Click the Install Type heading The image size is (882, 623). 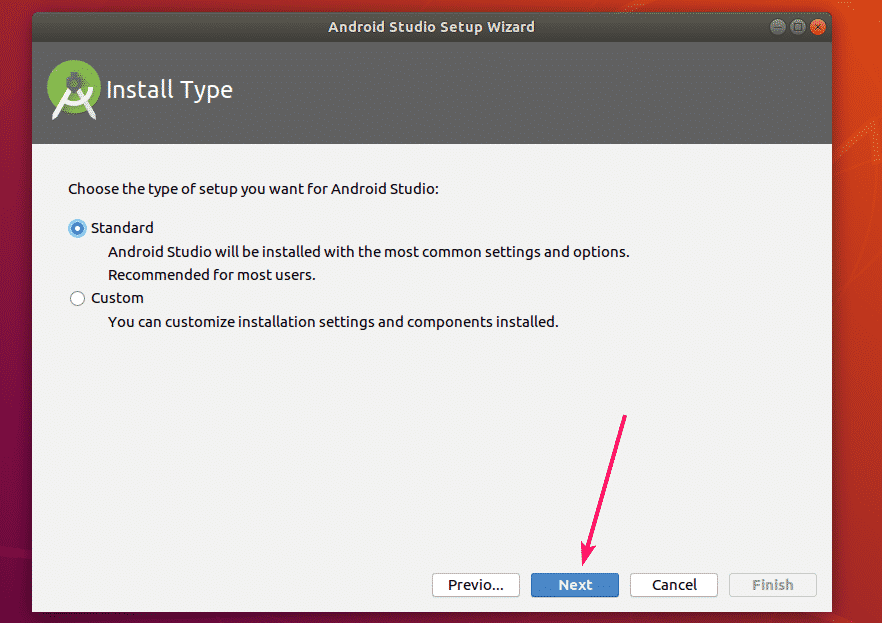coord(169,90)
